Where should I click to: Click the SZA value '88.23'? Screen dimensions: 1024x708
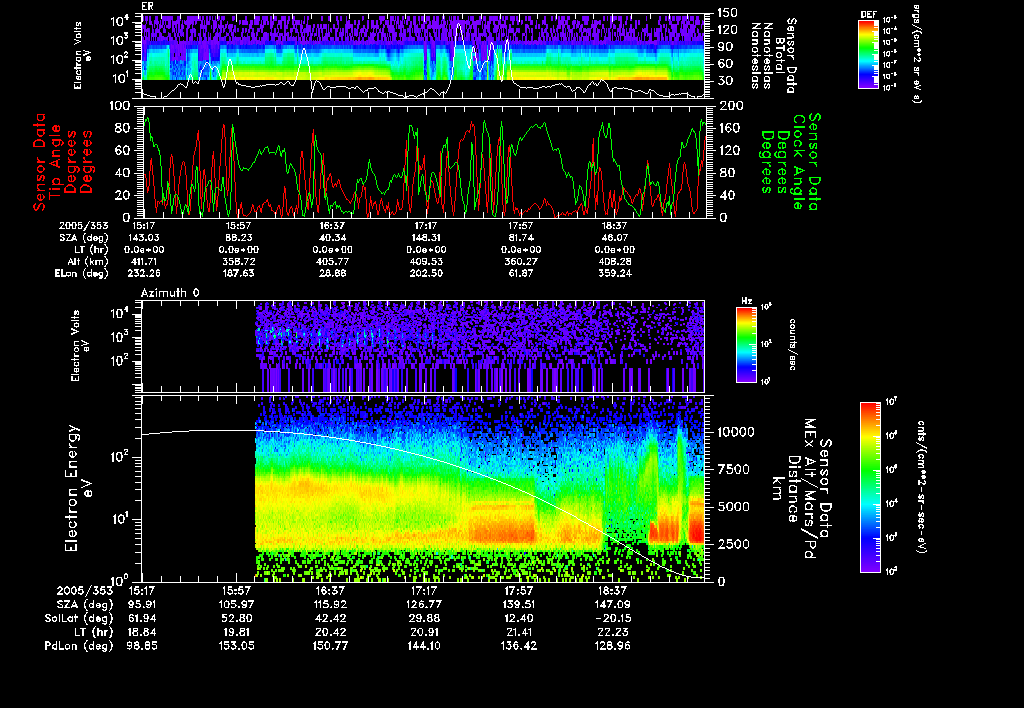(x=238, y=238)
